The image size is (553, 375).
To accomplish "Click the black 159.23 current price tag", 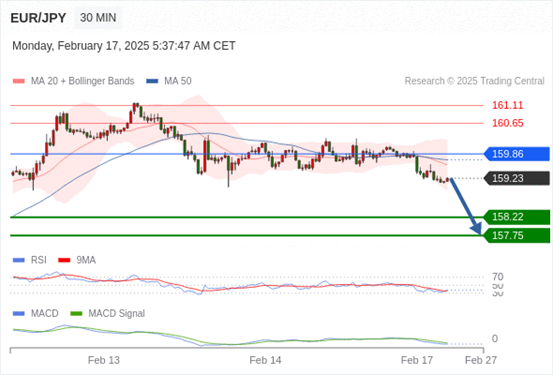I will [517, 178].
